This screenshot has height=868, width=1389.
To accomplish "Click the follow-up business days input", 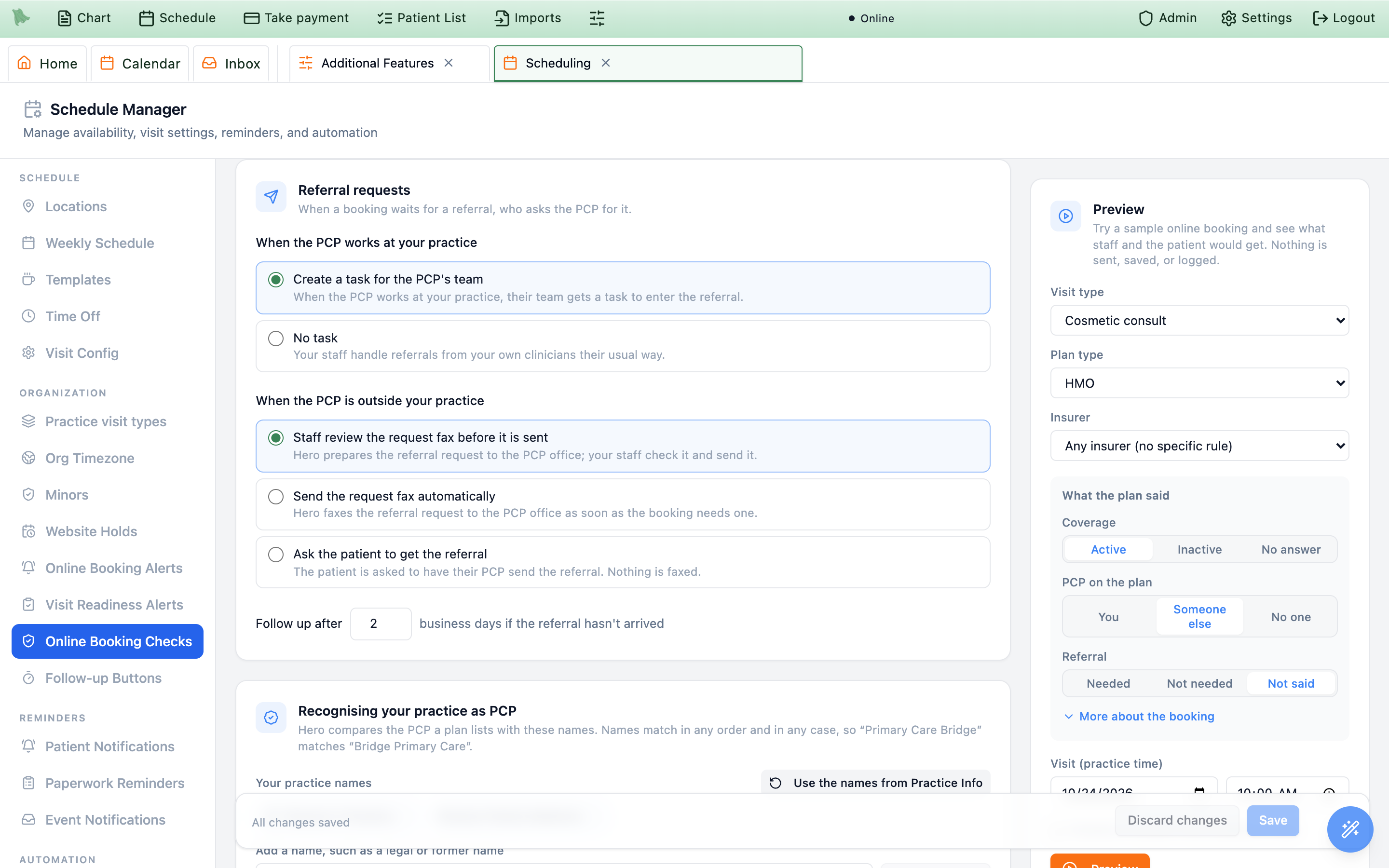I will 381,624.
